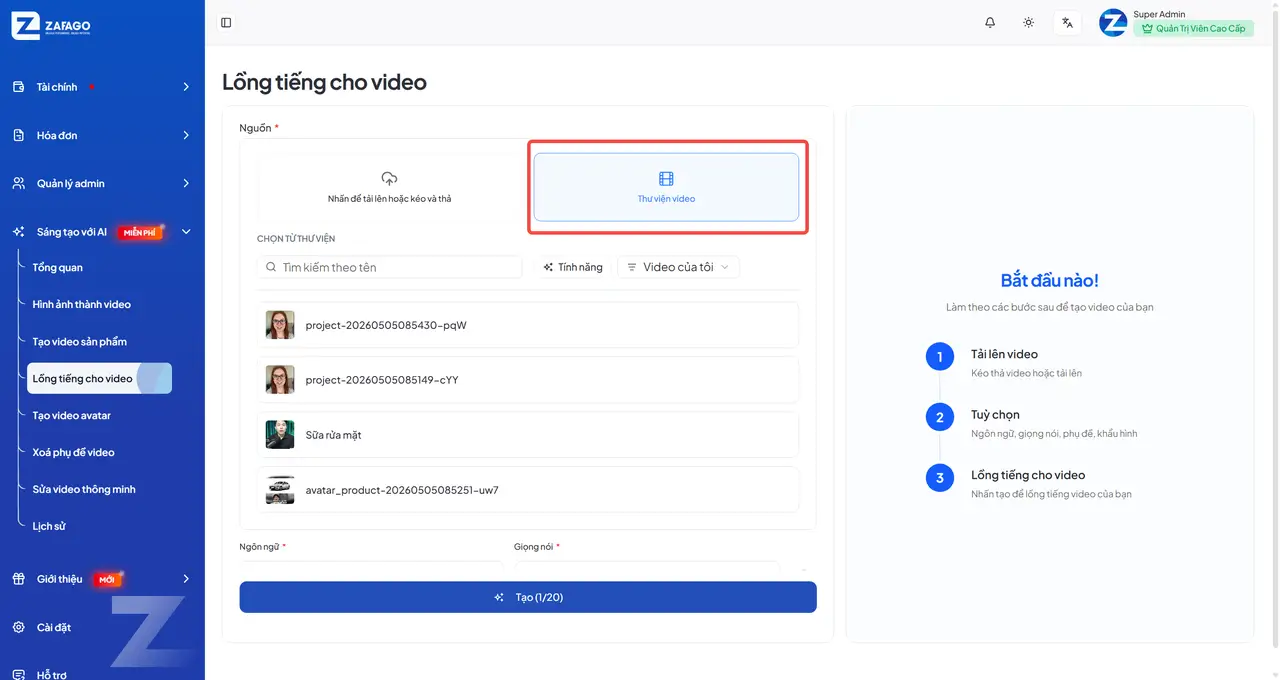1280x680 pixels.
Task: Open Tổng quan in sidebar
Action: [x=58, y=267]
